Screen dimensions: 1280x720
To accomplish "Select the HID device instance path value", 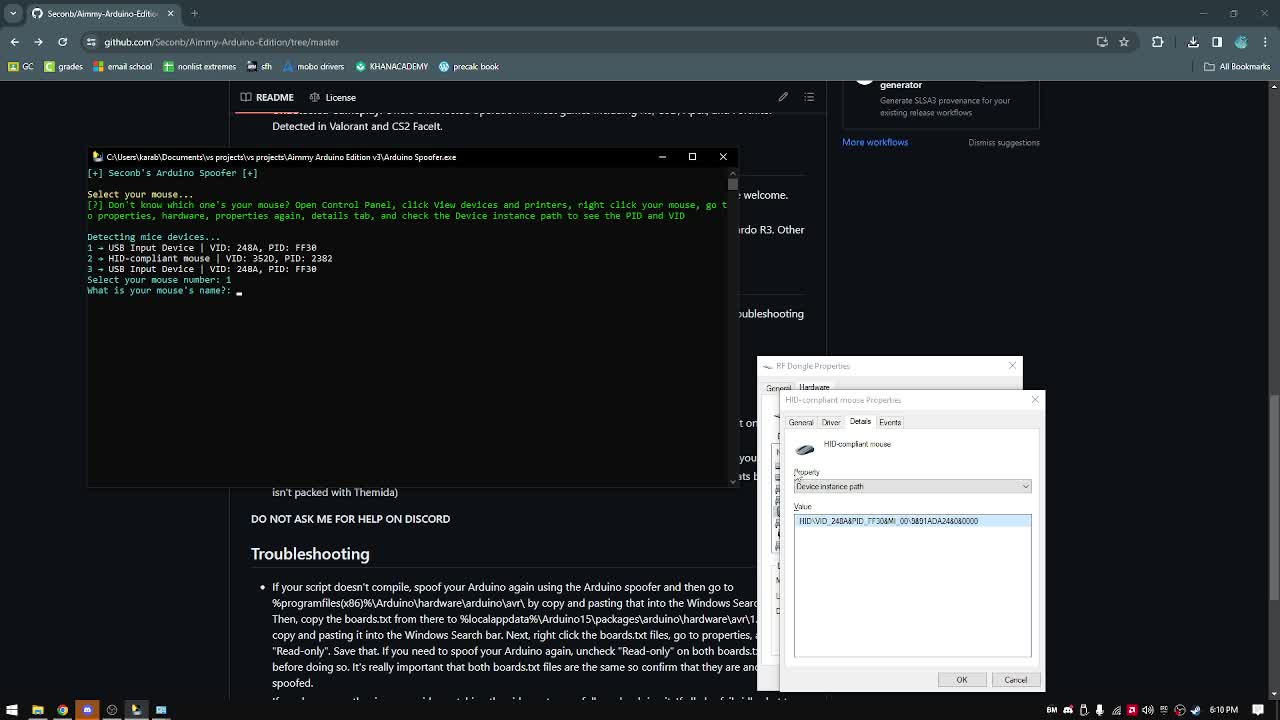I will click(x=888, y=520).
